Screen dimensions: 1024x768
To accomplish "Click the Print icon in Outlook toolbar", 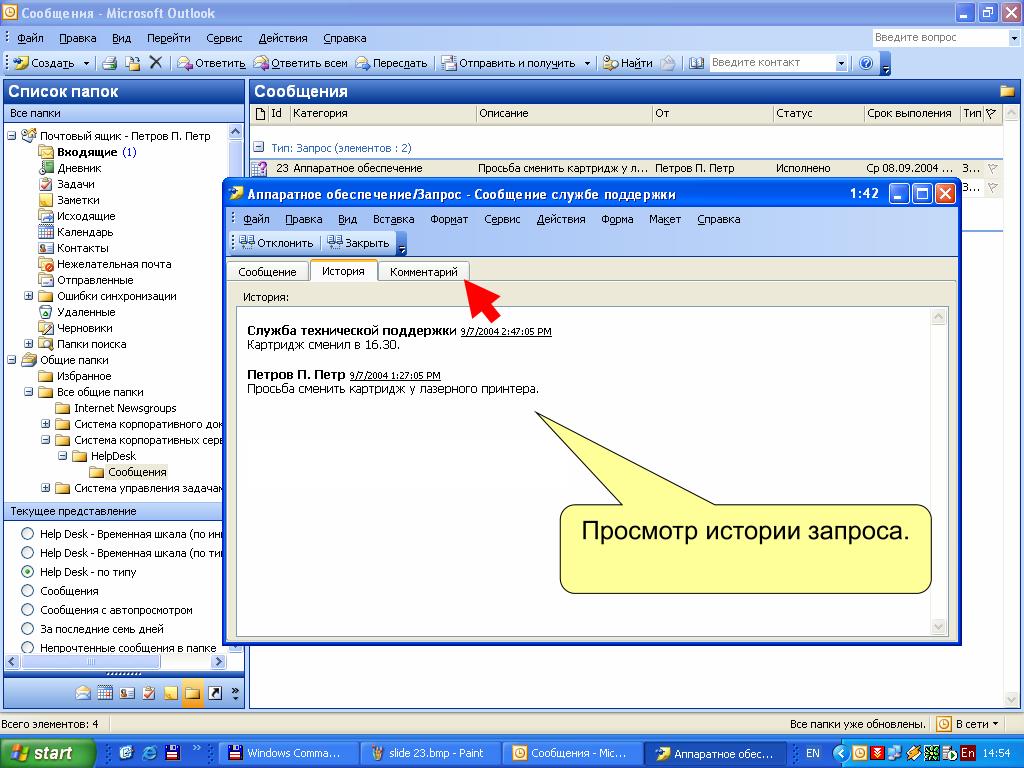I will (x=110, y=63).
